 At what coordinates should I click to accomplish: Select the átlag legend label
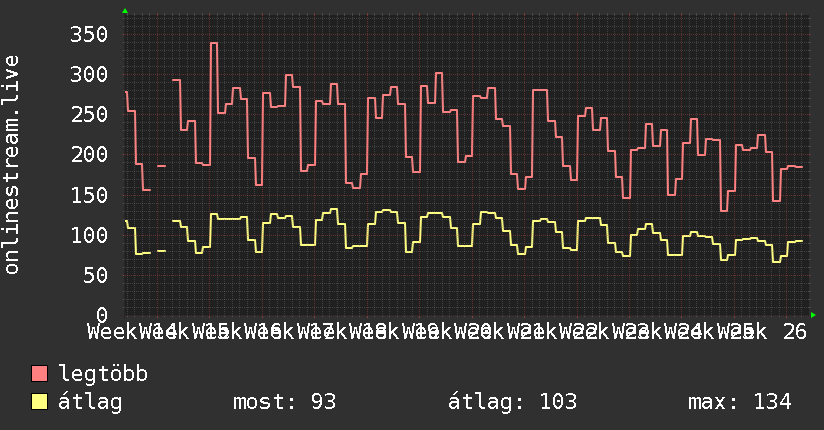[90, 402]
